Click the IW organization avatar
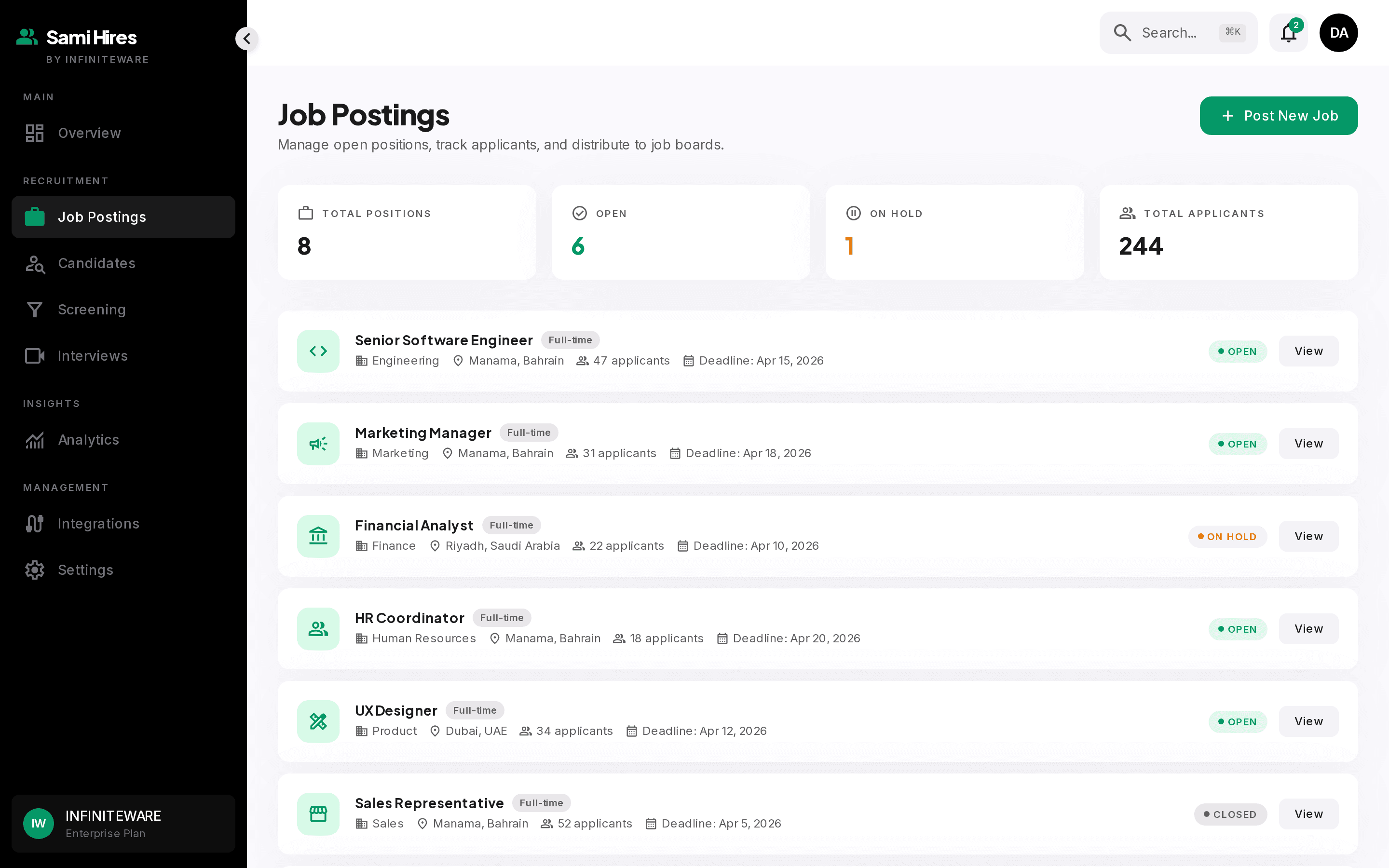 [x=39, y=824]
